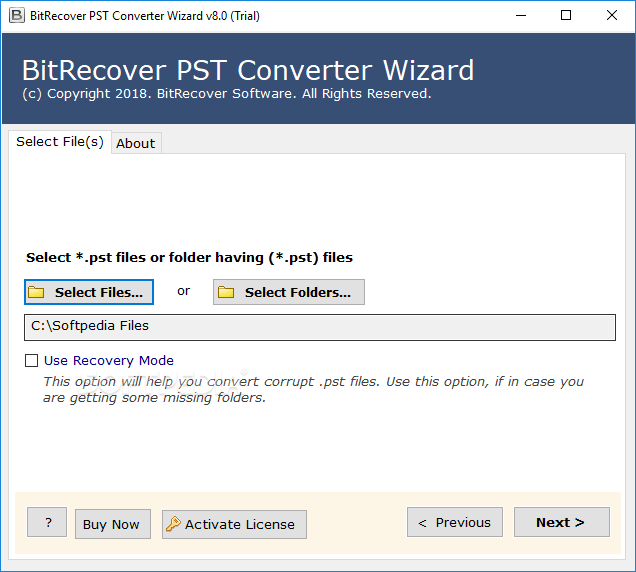Click the key icon on Activate License
The width and height of the screenshot is (636, 572).
pyautogui.click(x=173, y=524)
